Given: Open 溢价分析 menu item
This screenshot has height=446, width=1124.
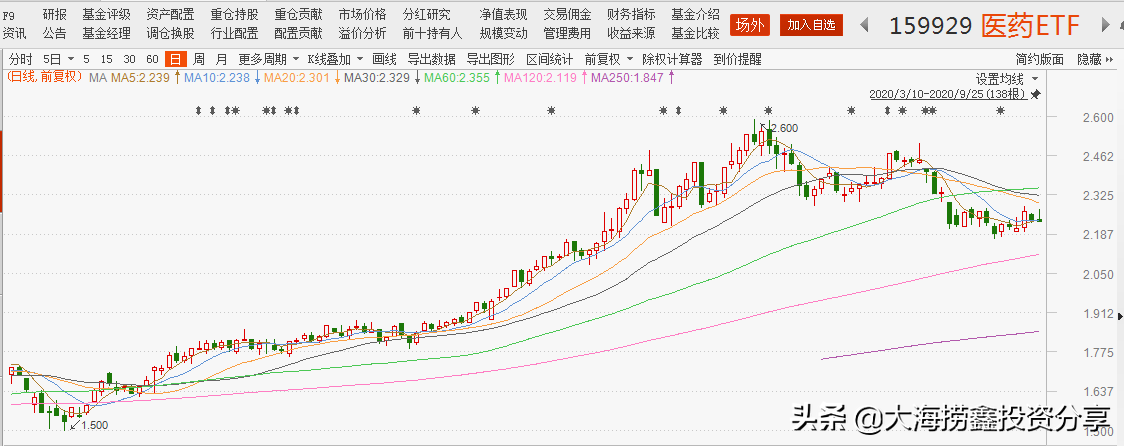Looking at the screenshot, I should pyautogui.click(x=363, y=33).
